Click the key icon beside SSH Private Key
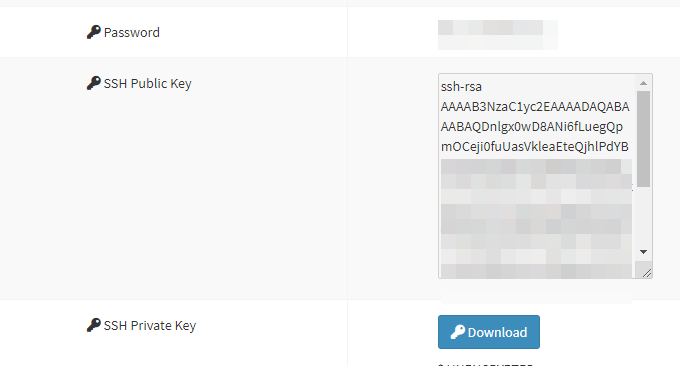Viewport: 680px width, 366px height. click(x=93, y=325)
